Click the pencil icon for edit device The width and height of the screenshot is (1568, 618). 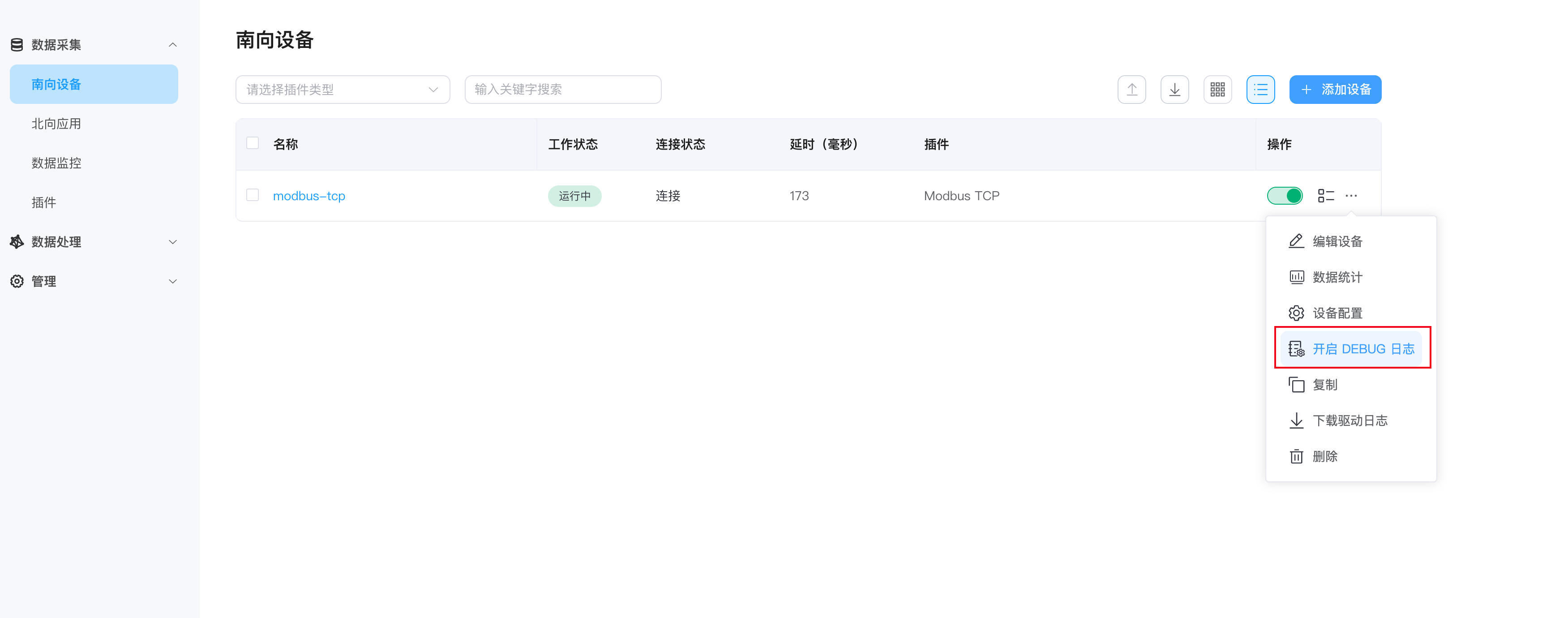(x=1296, y=241)
